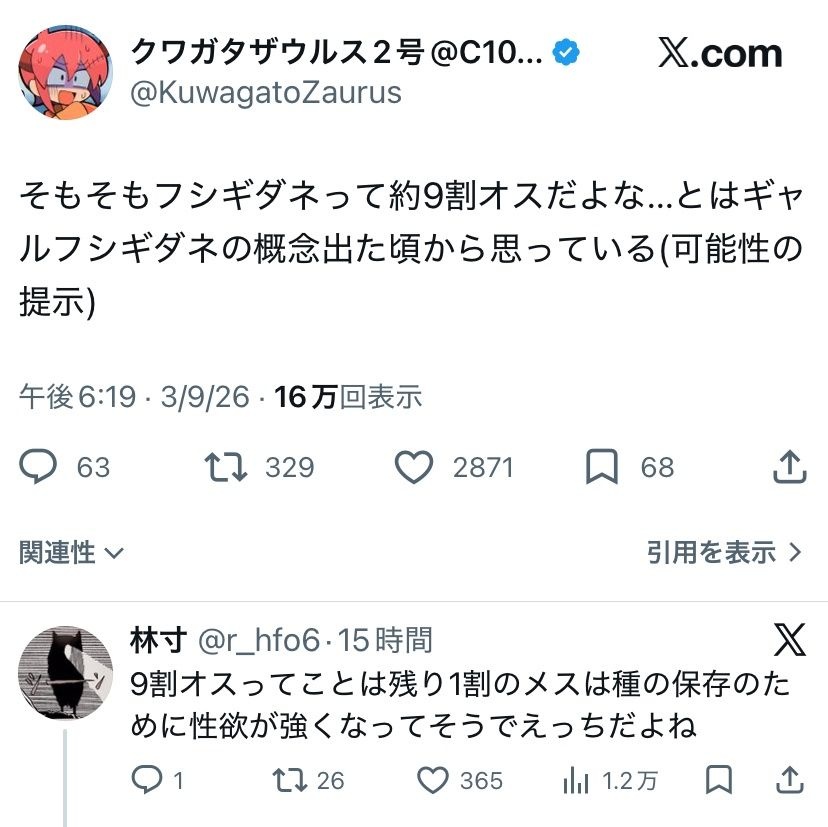Share 林寸's reply

790,780
